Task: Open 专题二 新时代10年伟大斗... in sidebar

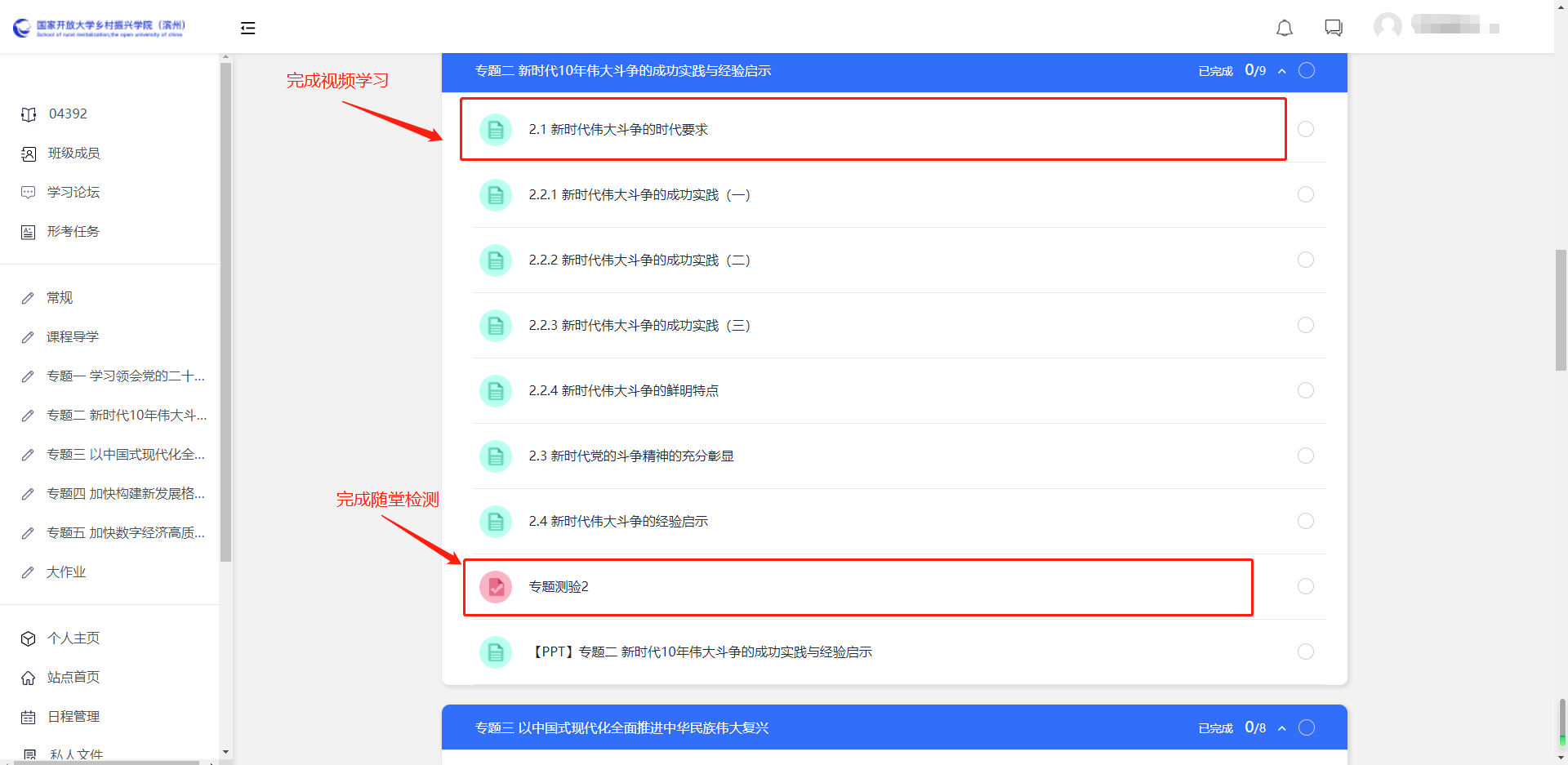Action: click(127, 416)
